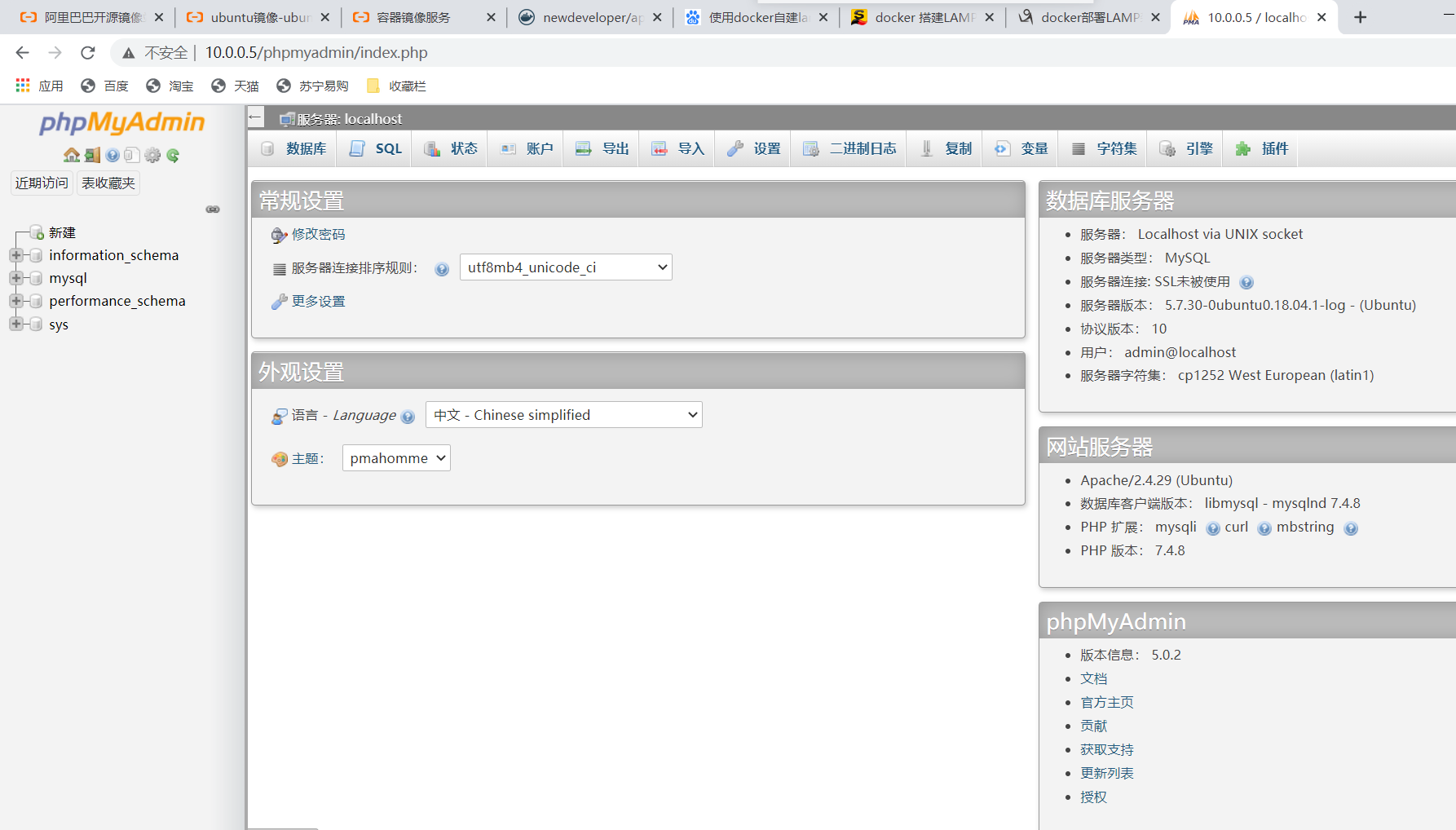Expand the sys database tree node
1456x830 pixels.
click(x=15, y=324)
